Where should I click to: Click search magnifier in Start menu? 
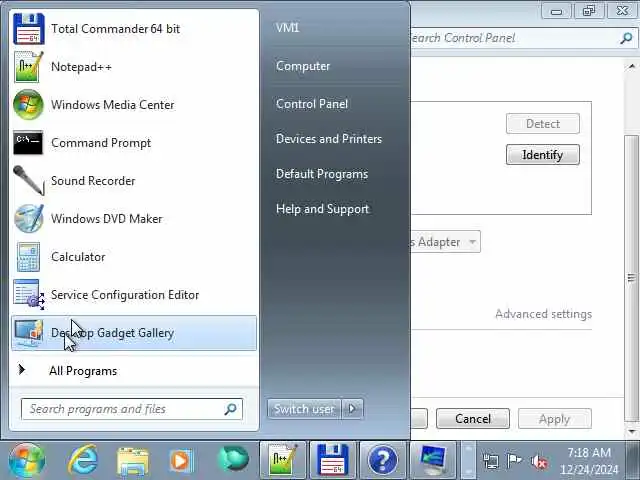231,409
